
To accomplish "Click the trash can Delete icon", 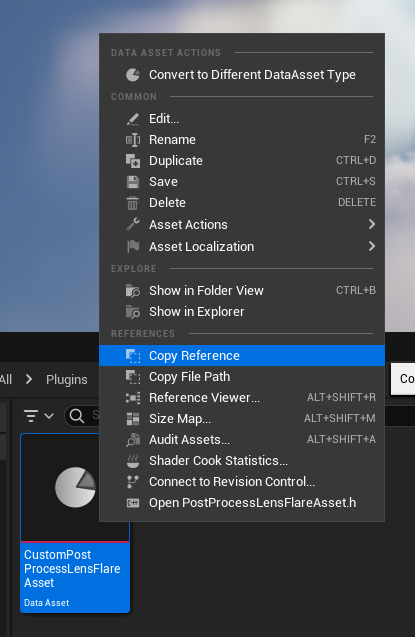I will tap(133, 203).
